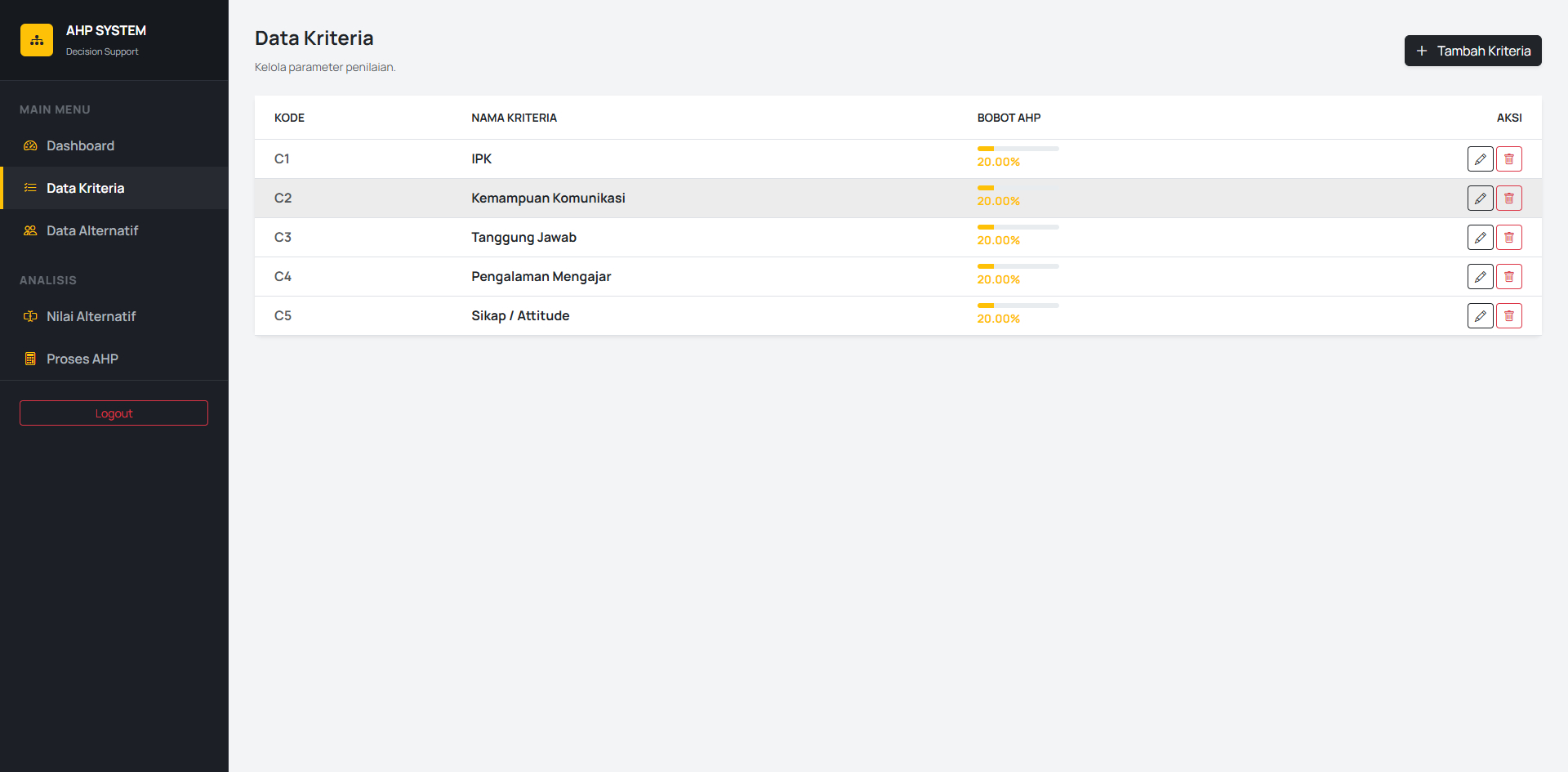Select the Data Alternatif people icon

[30, 230]
